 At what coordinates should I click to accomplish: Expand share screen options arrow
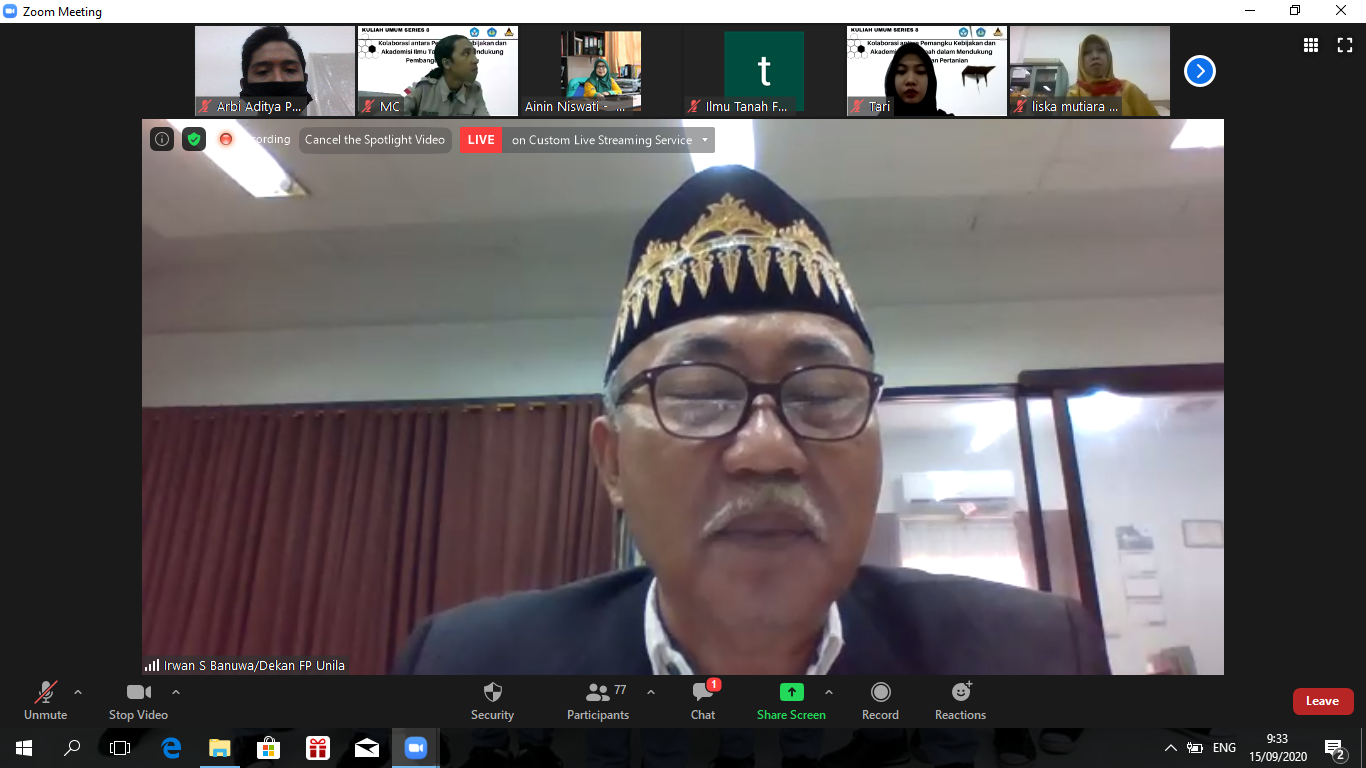point(829,692)
